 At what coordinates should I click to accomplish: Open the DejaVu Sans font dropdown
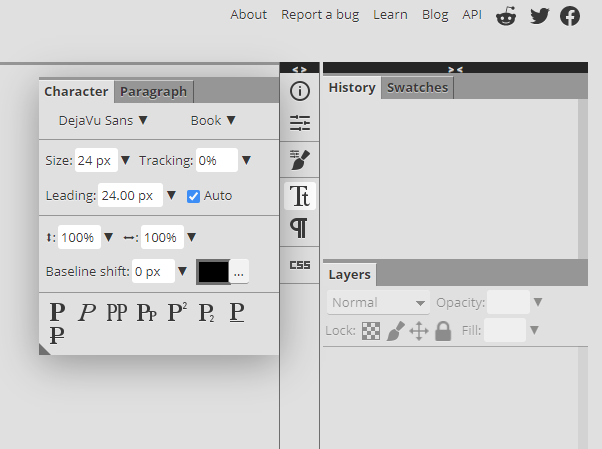tap(103, 120)
